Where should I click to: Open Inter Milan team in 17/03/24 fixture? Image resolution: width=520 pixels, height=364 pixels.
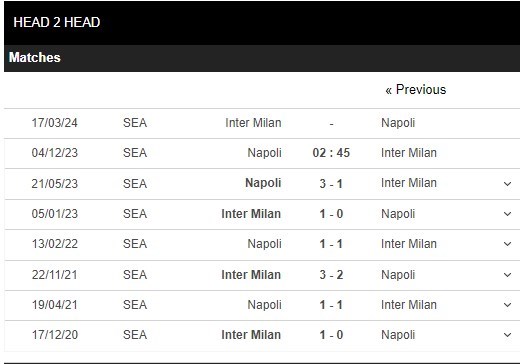click(253, 123)
